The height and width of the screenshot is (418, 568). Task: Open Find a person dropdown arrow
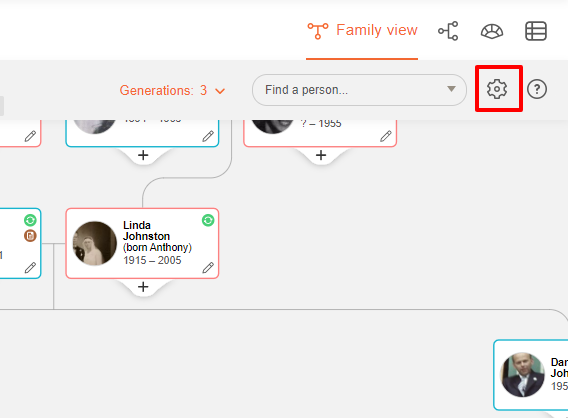tap(451, 89)
